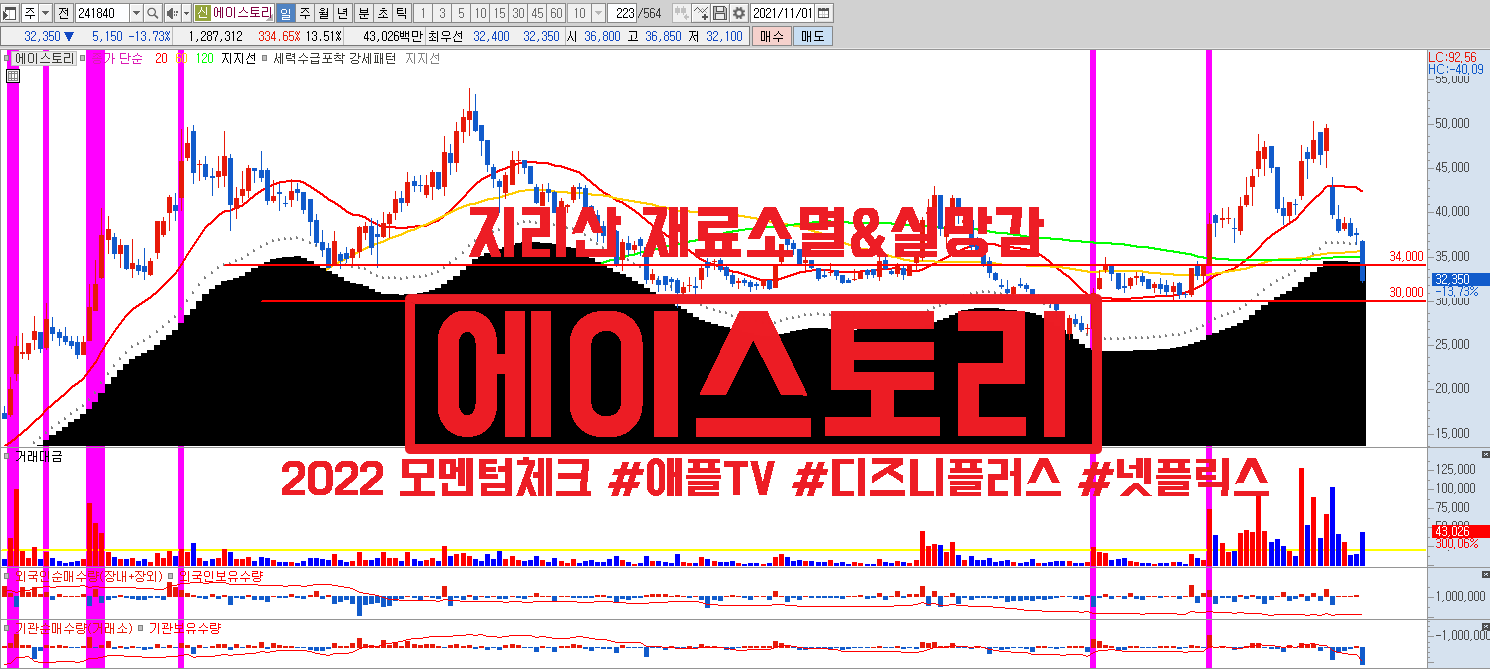Click the '전' button
The image size is (1490, 669).
tap(63, 13)
